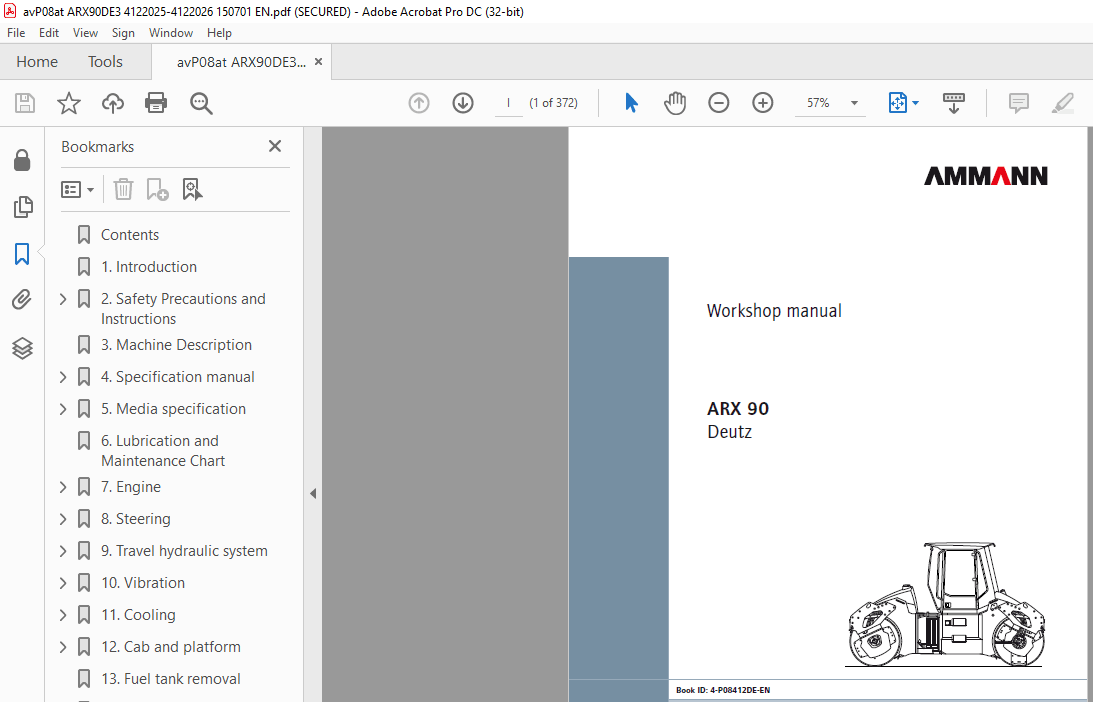
Task: Jump to 13. Fuel tank removal bookmark
Action: click(170, 679)
